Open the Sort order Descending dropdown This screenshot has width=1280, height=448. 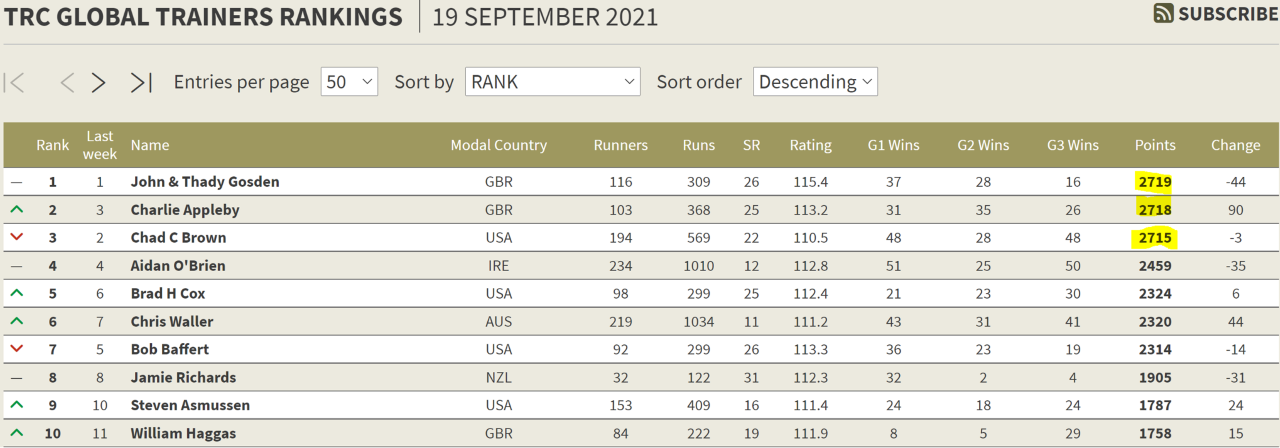coord(815,82)
